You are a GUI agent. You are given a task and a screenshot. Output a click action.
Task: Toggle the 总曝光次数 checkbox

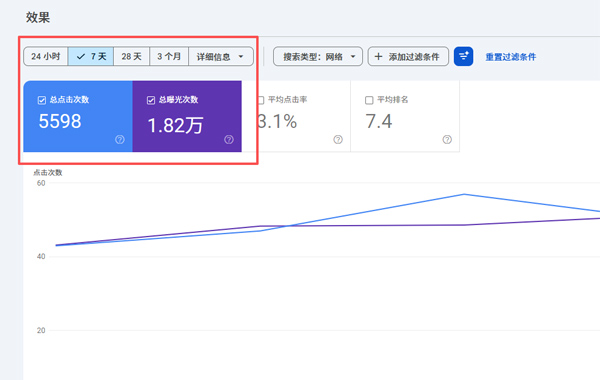pyautogui.click(x=151, y=100)
